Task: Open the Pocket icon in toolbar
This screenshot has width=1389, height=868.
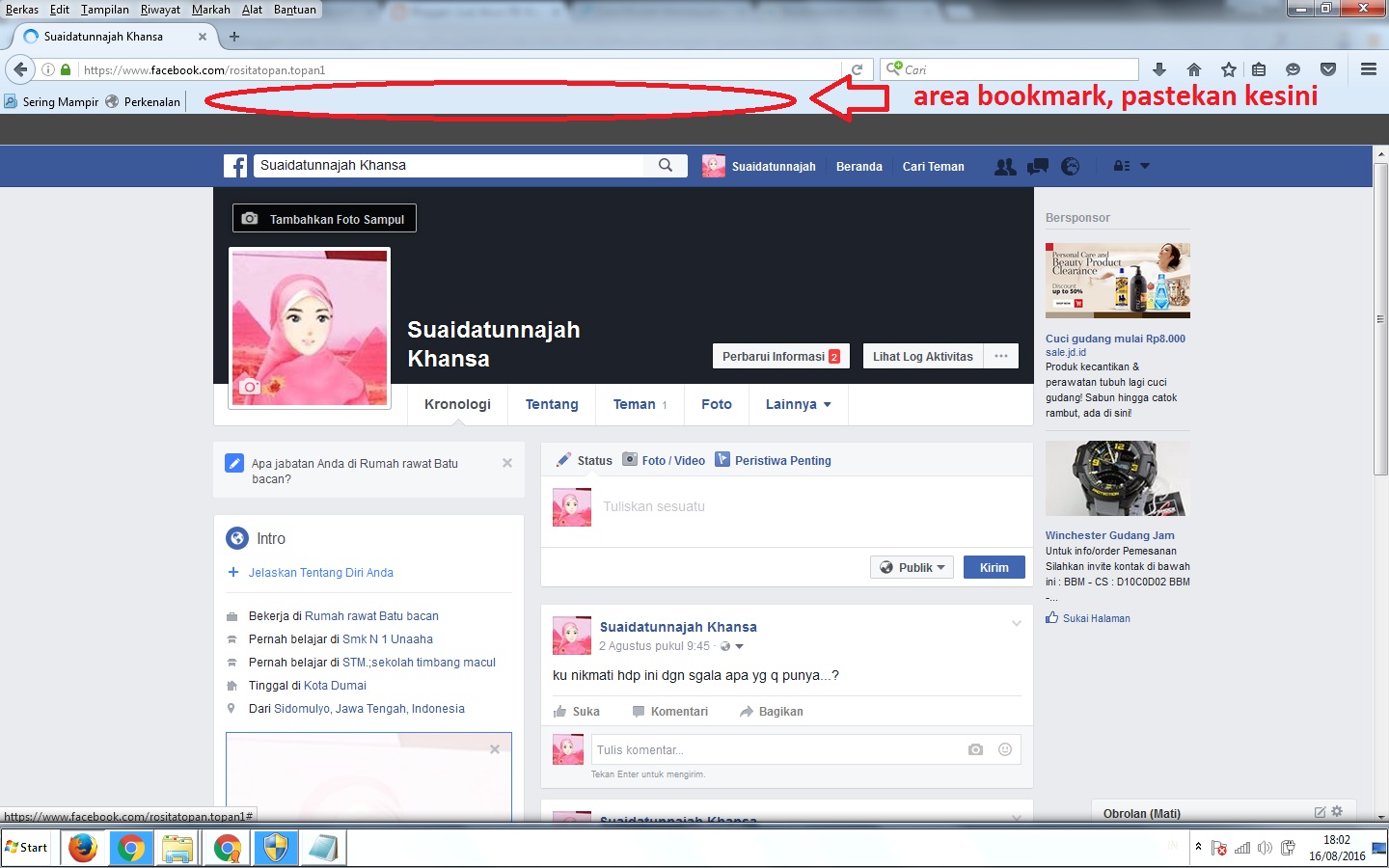Action: click(x=1328, y=69)
